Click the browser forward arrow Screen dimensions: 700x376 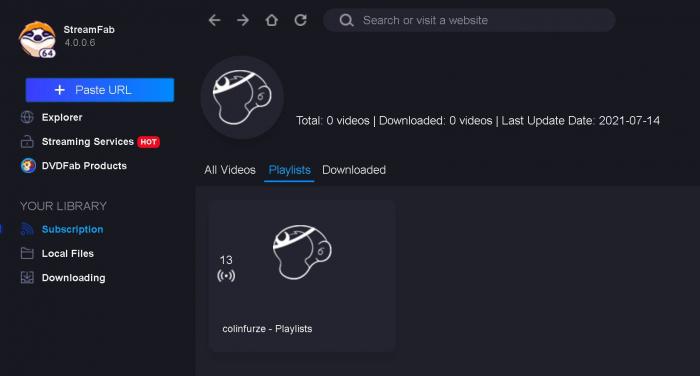(243, 20)
